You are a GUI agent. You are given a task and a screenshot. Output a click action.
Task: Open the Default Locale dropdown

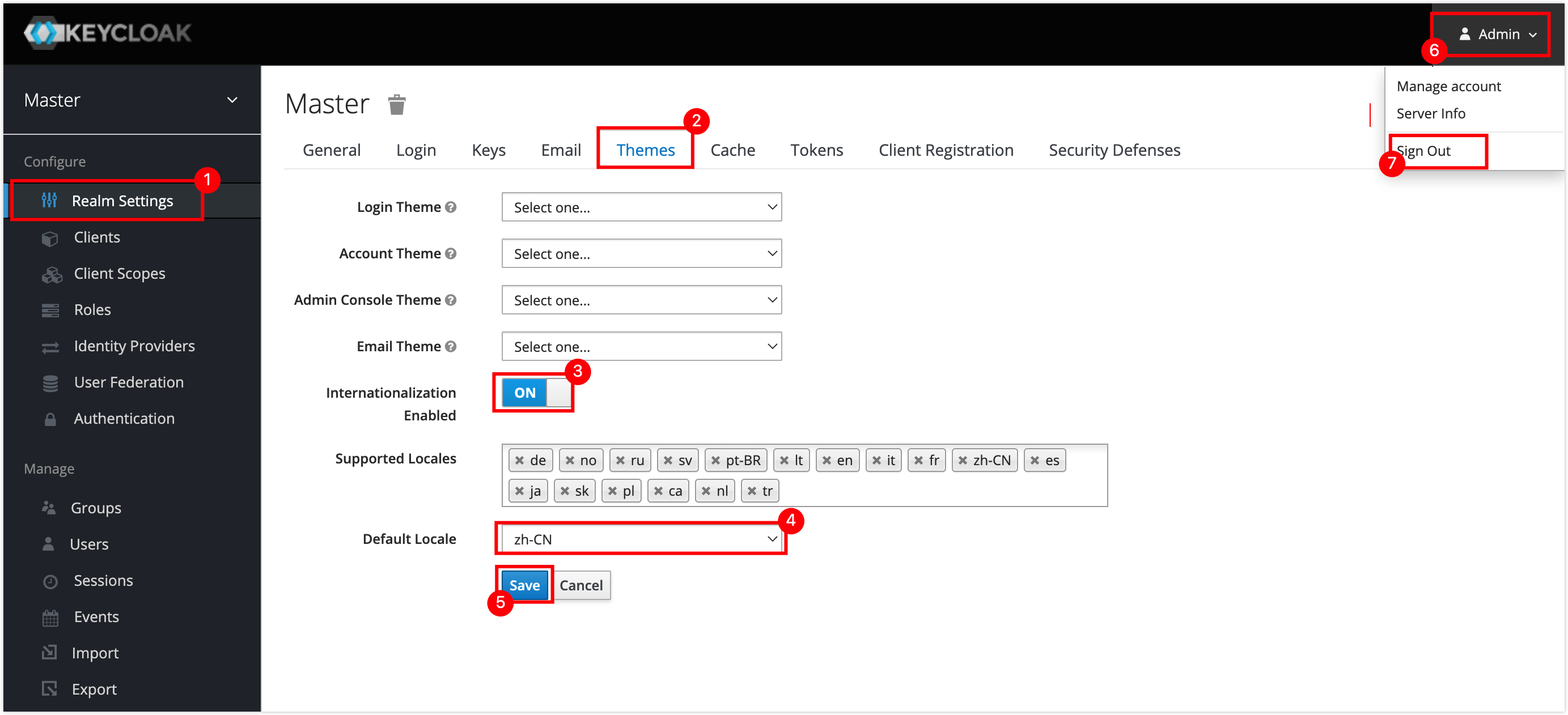(642, 539)
